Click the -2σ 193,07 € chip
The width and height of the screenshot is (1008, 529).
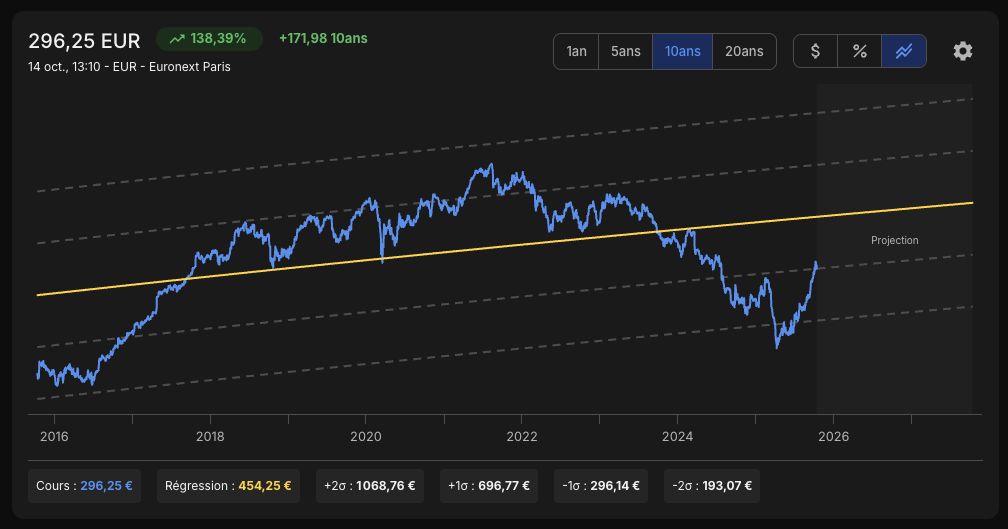click(x=712, y=486)
